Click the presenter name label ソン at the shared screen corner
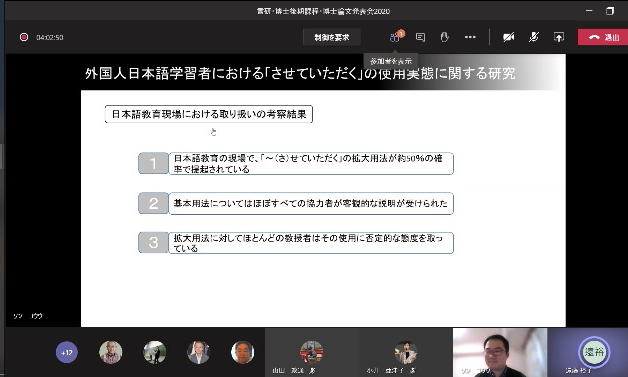This screenshot has width=628, height=377. (28, 316)
